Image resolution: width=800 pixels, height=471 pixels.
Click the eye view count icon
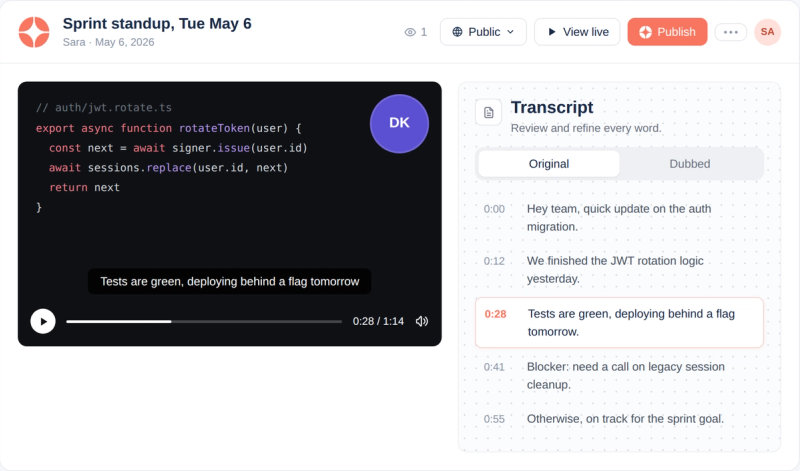[410, 32]
